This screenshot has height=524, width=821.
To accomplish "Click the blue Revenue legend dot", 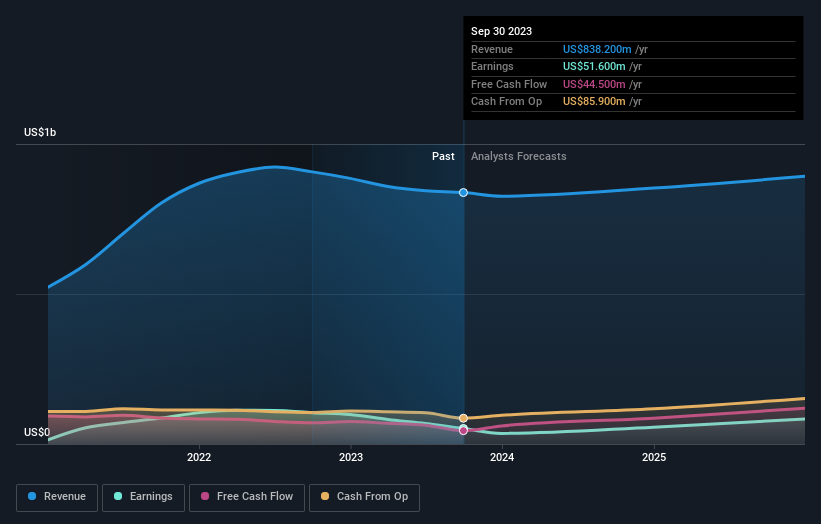I will 32,496.
